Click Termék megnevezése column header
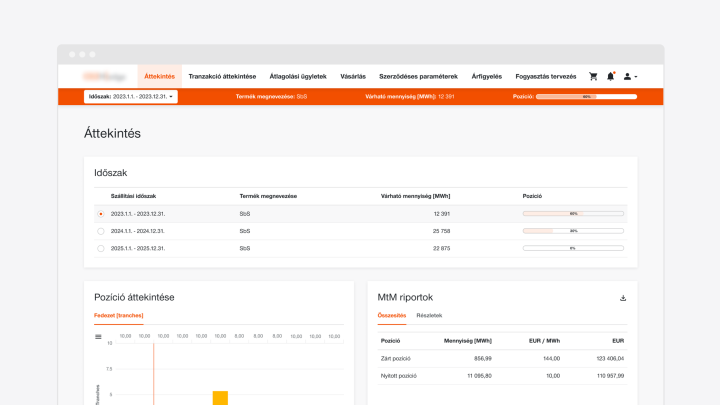The height and width of the screenshot is (405, 720). tap(268, 196)
